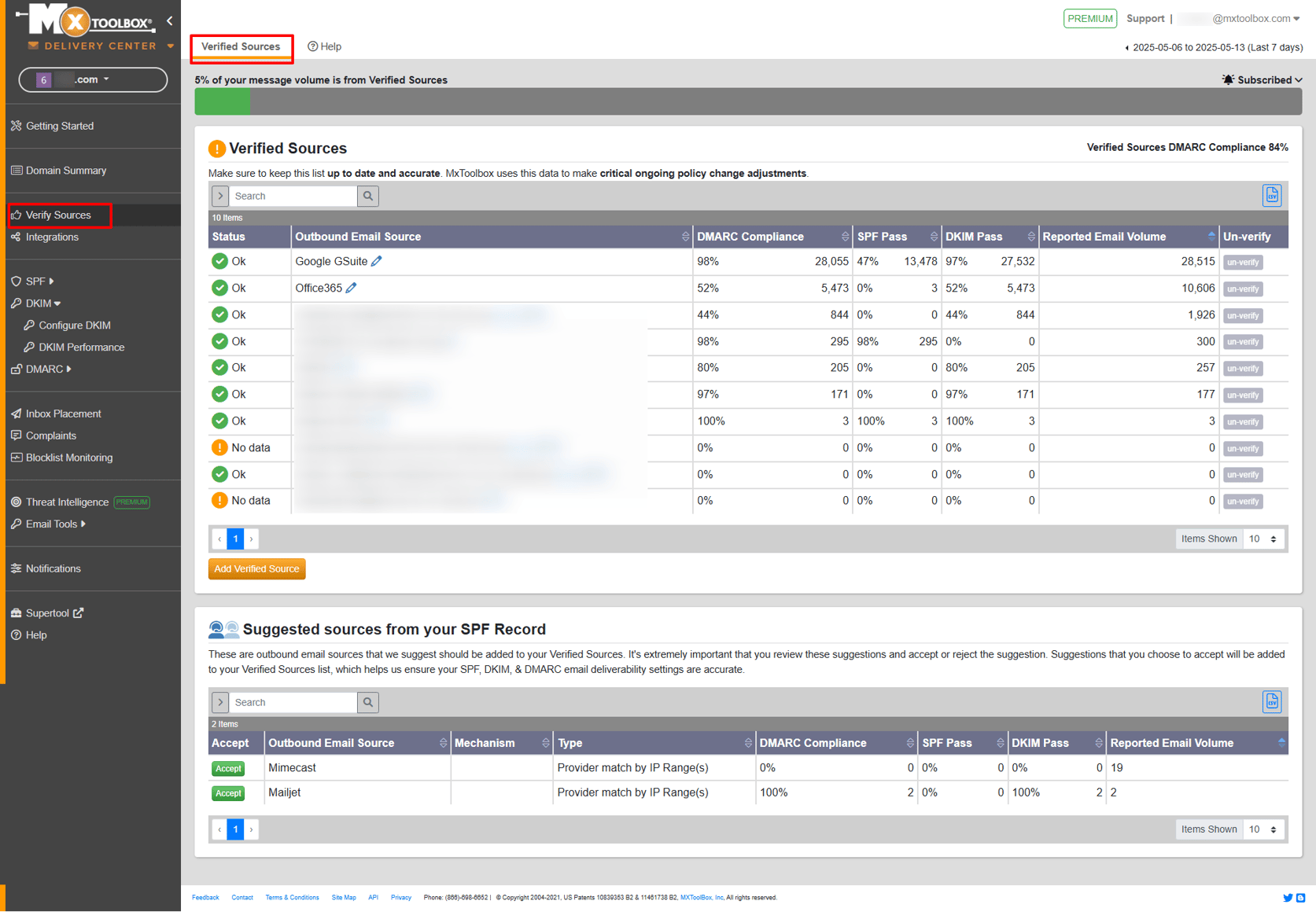Open the domain selector dropdown
Viewport: 1316px width, 912px height.
coord(93,79)
